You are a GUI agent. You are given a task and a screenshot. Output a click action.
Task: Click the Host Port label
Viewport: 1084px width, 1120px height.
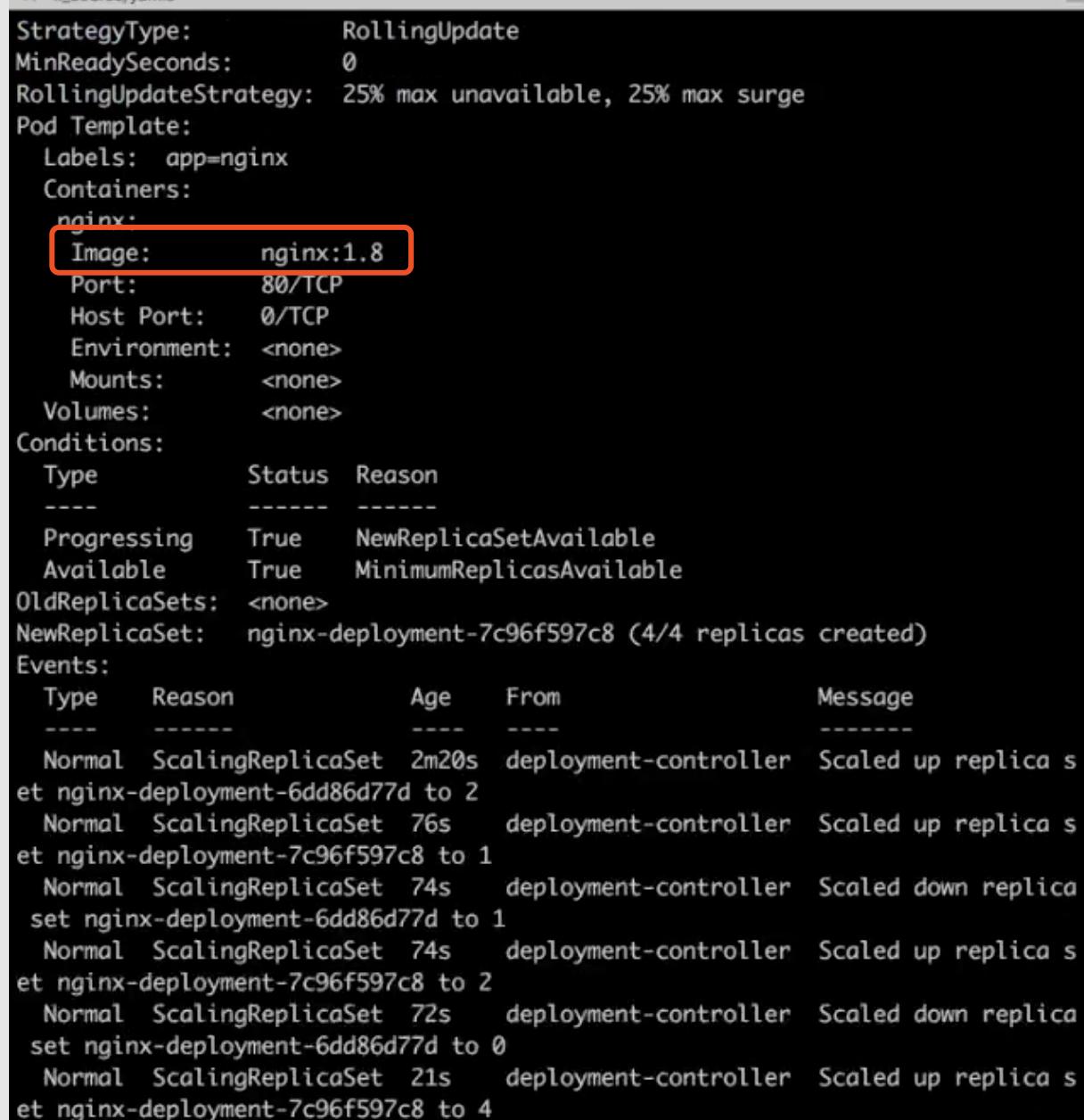pyautogui.click(x=137, y=317)
